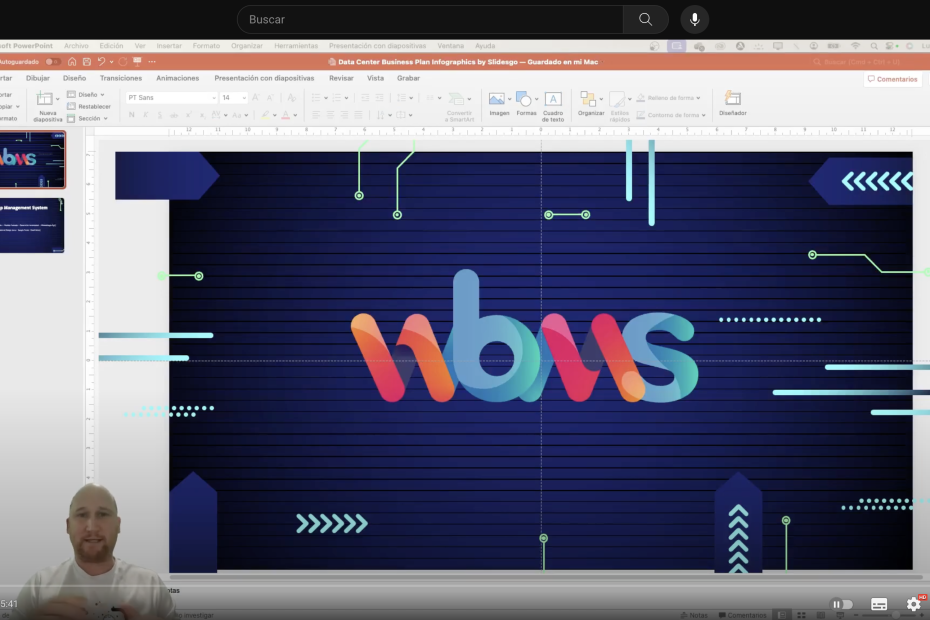Insert a Cuadro de texto text box
Screen dimensions: 930x620
tap(553, 107)
